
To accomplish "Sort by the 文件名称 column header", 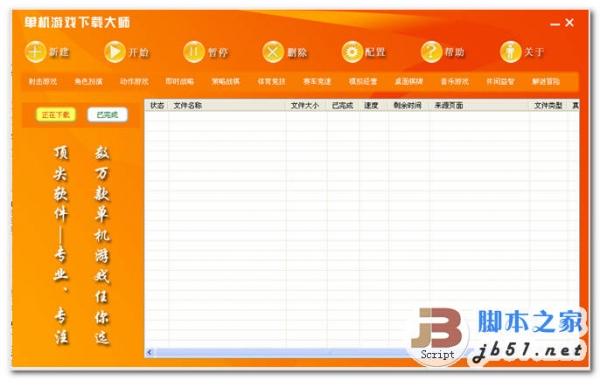I will click(227, 105).
